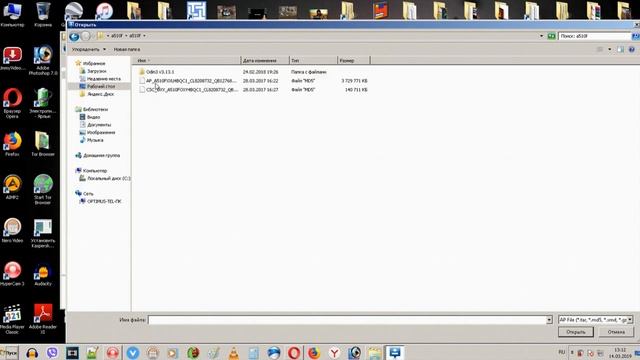Open the view options dropdown arrow
Image resolution: width=640 pixels, height=360 pixels.
pyautogui.click(x=610, y=49)
